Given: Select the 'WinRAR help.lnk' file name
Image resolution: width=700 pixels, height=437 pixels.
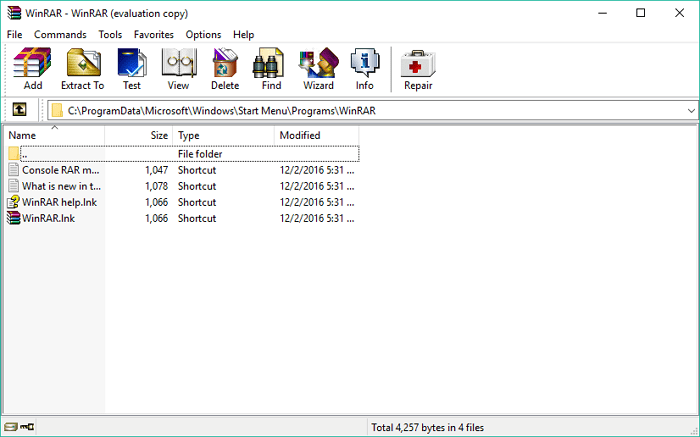Looking at the screenshot, I should click(x=59, y=202).
